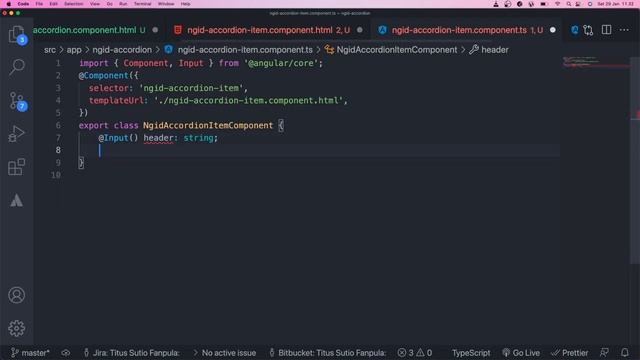Screen dimensions: 640x360
Task: Click the Wi-Fi icon in the menu bar
Action: pyautogui.click(x=557, y=4)
